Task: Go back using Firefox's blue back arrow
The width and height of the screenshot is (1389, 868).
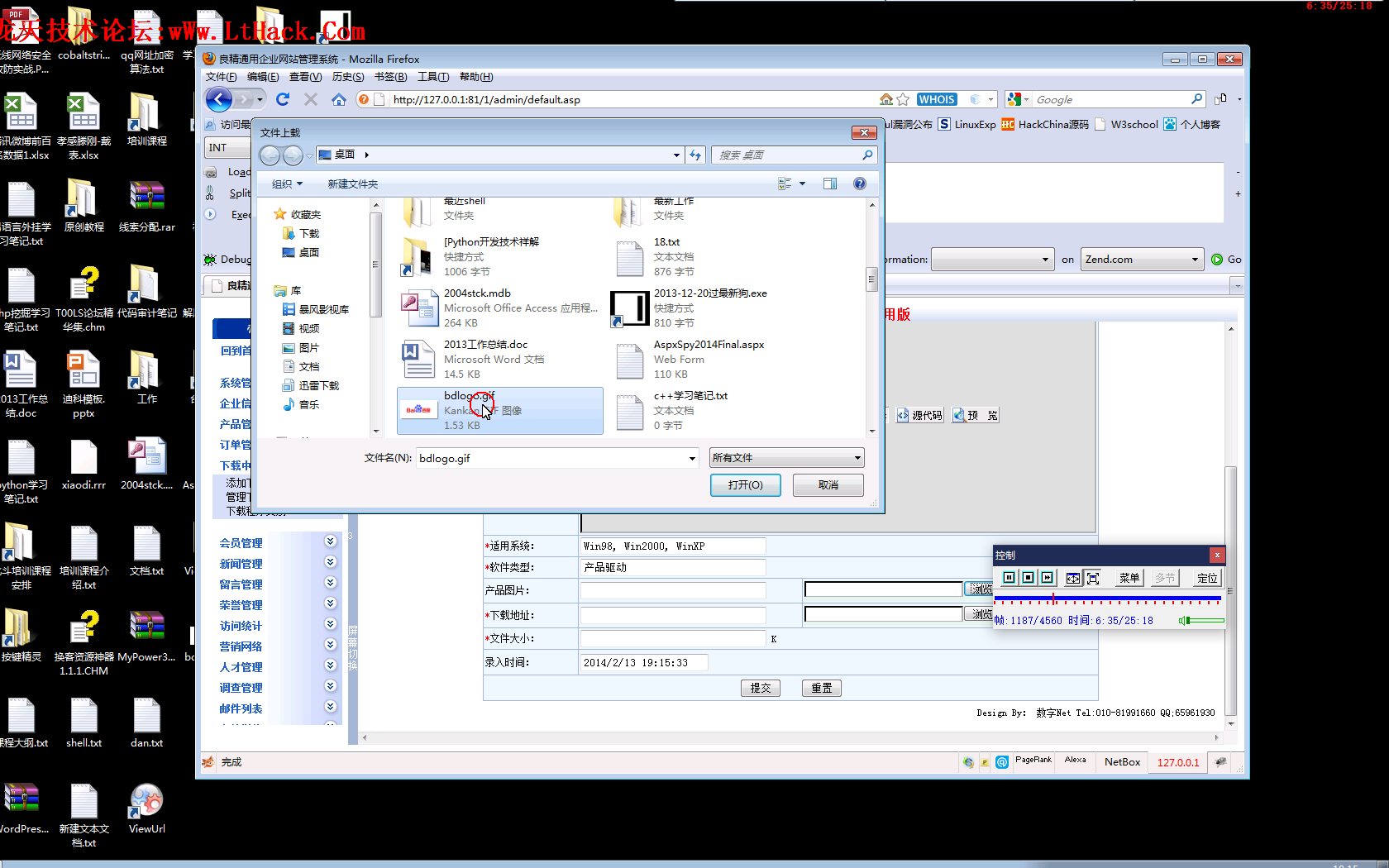Action: [x=219, y=100]
